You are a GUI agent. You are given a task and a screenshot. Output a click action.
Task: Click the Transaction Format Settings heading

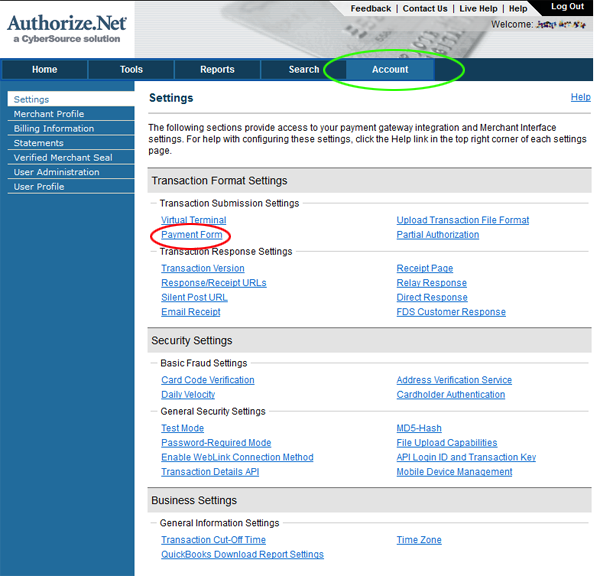[x=219, y=181]
